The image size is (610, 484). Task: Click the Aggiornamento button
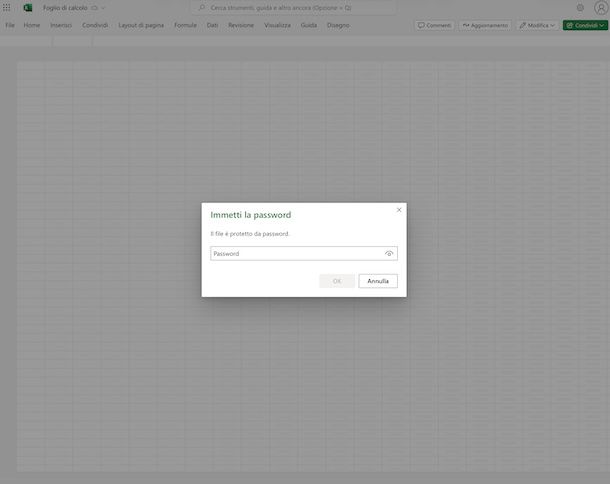pos(485,25)
